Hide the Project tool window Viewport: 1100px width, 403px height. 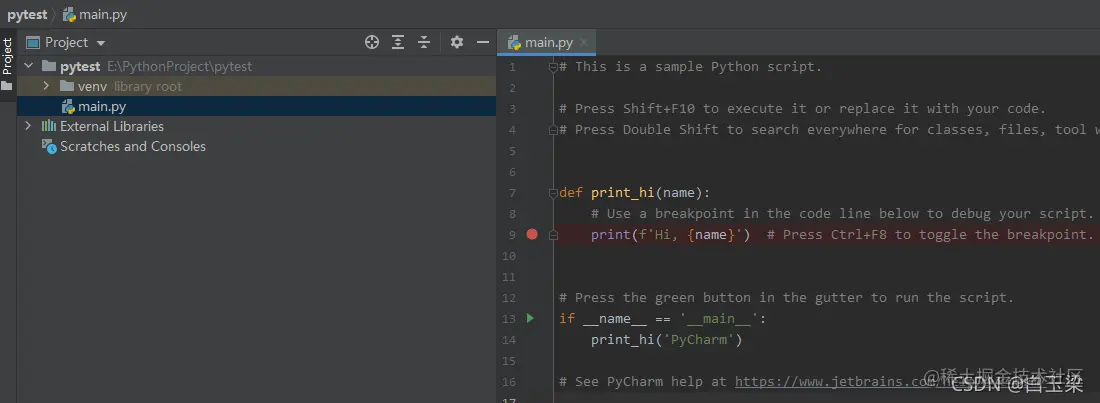point(483,42)
